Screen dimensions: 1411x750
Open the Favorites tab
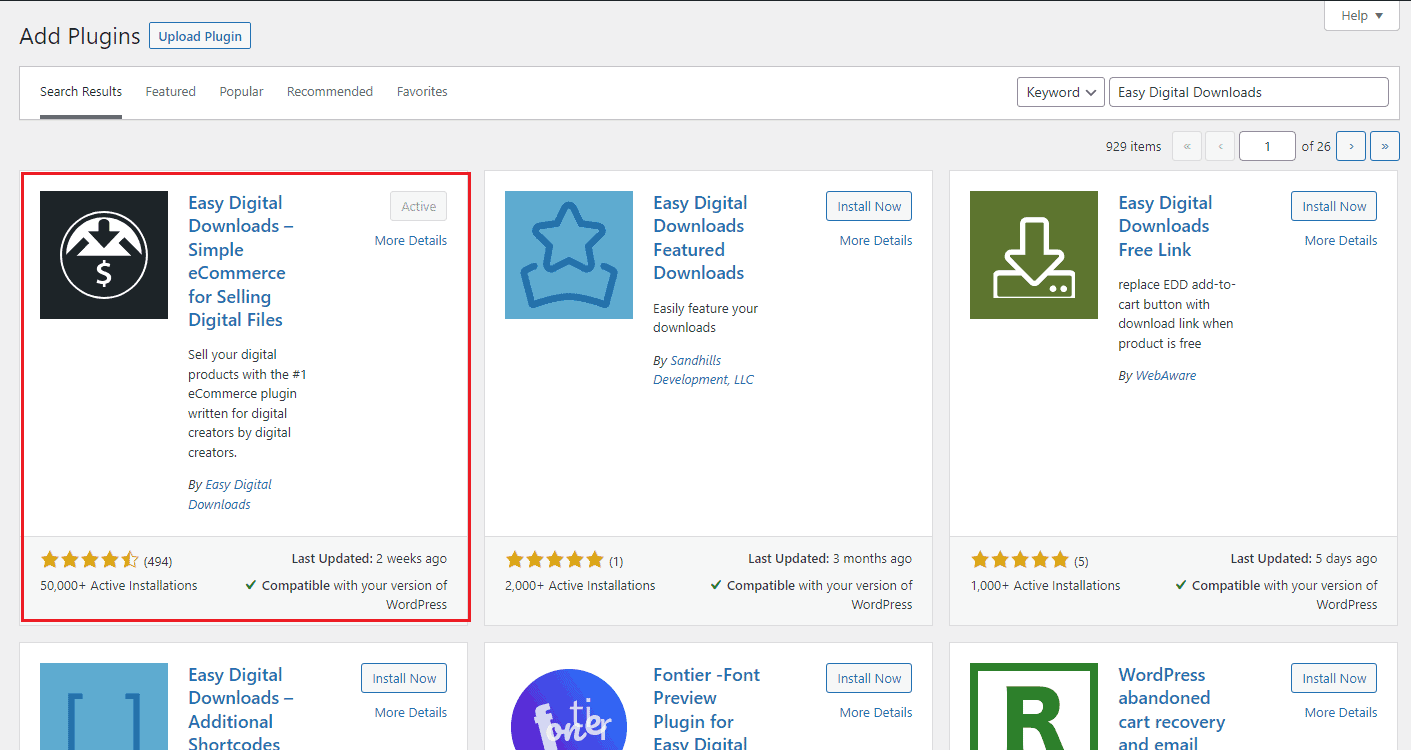click(x=422, y=92)
